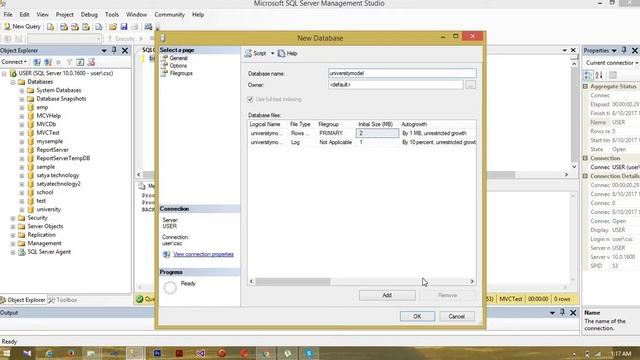The height and width of the screenshot is (360, 640).
Task: Click the Alphabetical sort icon in Properties panel
Action: point(599,75)
